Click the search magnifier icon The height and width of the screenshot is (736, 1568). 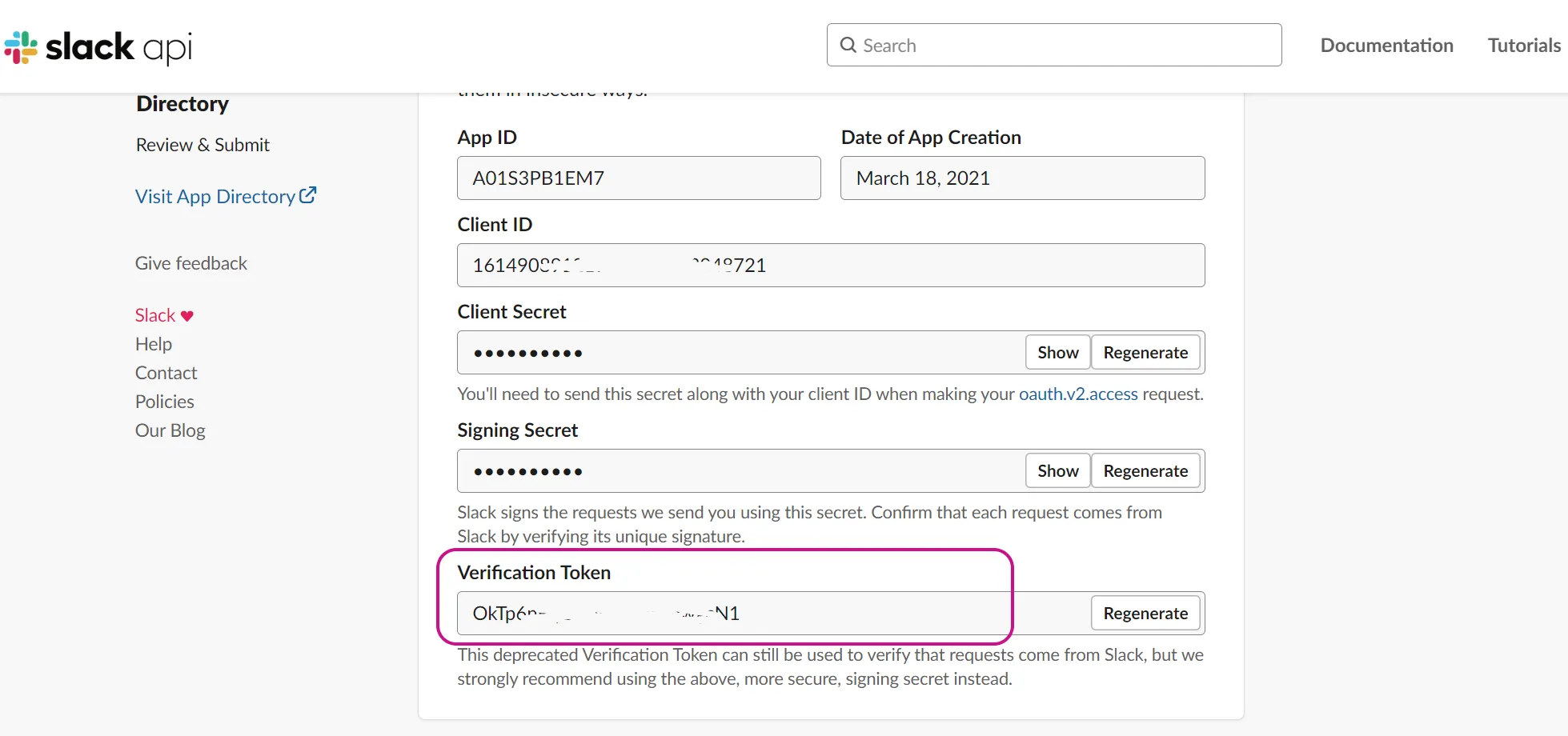coord(848,45)
